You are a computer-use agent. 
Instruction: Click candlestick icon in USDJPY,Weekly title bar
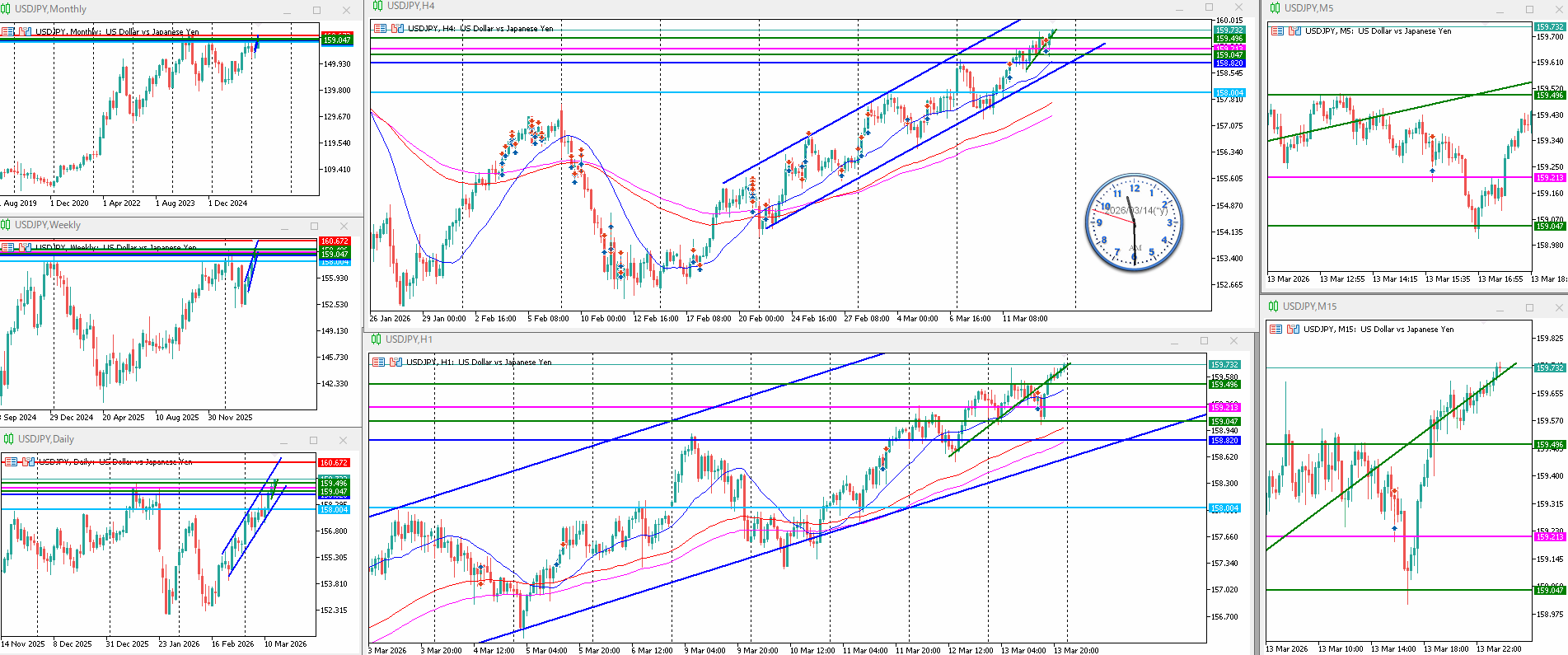pyautogui.click(x=6, y=225)
